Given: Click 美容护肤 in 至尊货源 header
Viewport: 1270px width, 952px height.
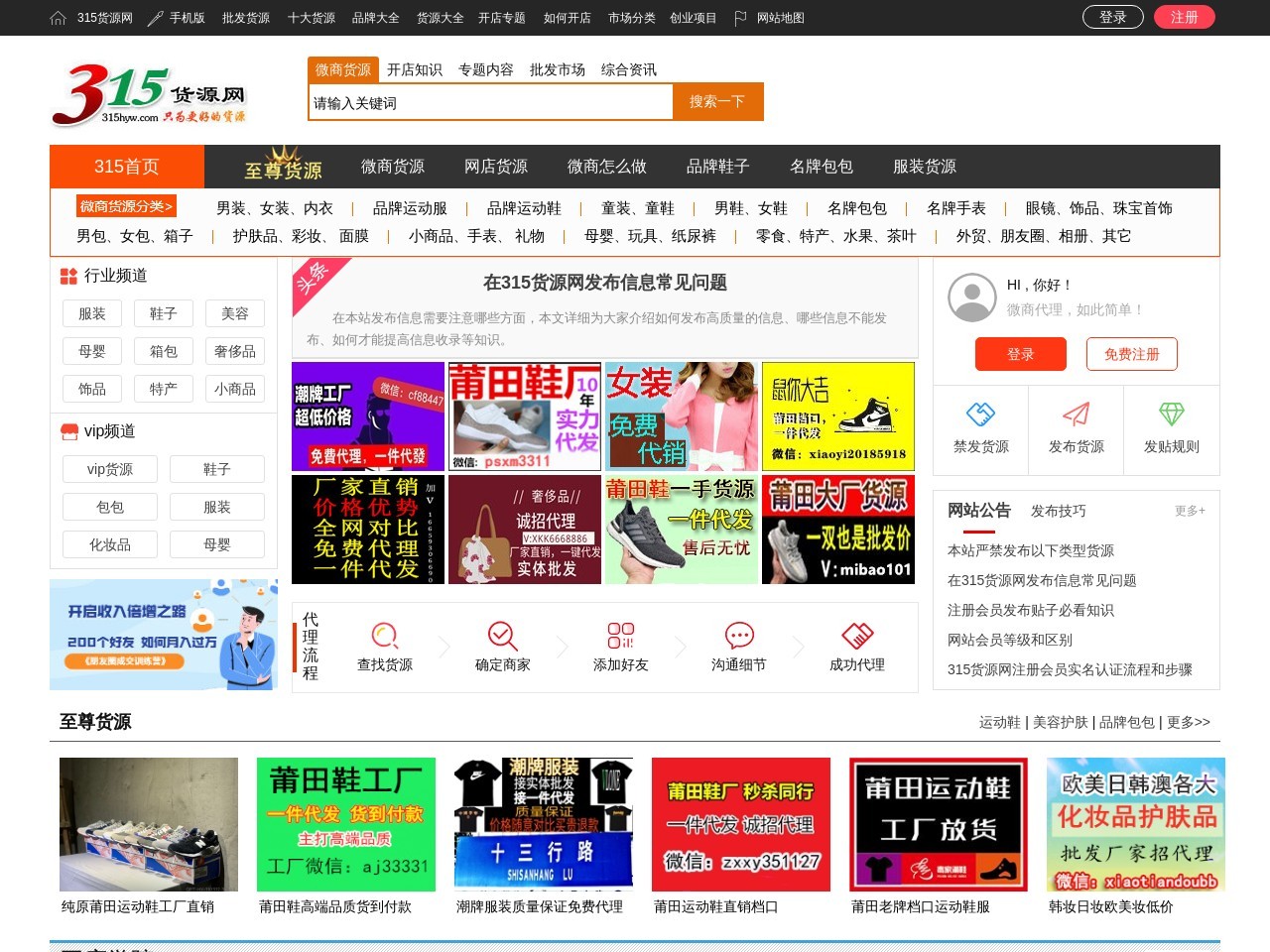Looking at the screenshot, I should coord(1061,722).
